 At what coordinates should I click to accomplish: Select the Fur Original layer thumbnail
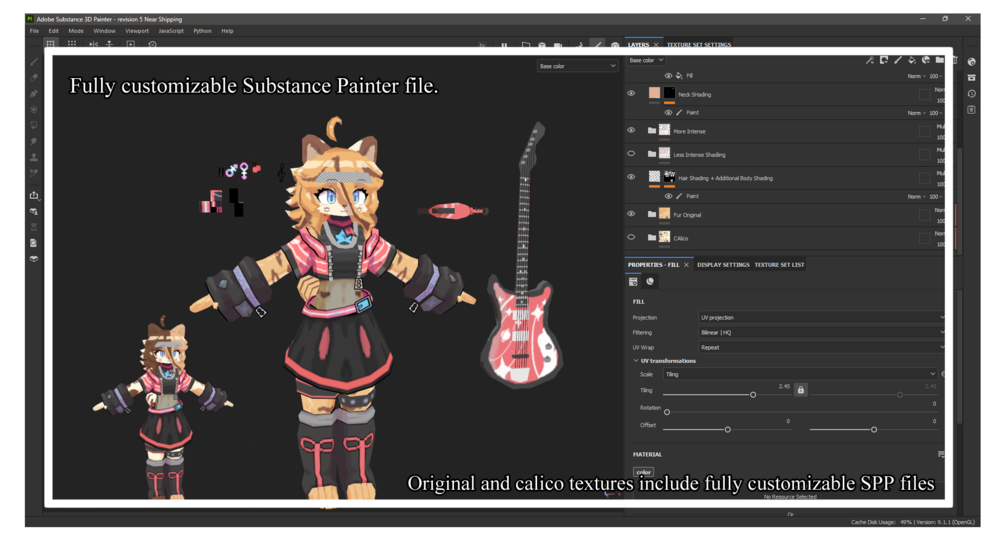665,214
